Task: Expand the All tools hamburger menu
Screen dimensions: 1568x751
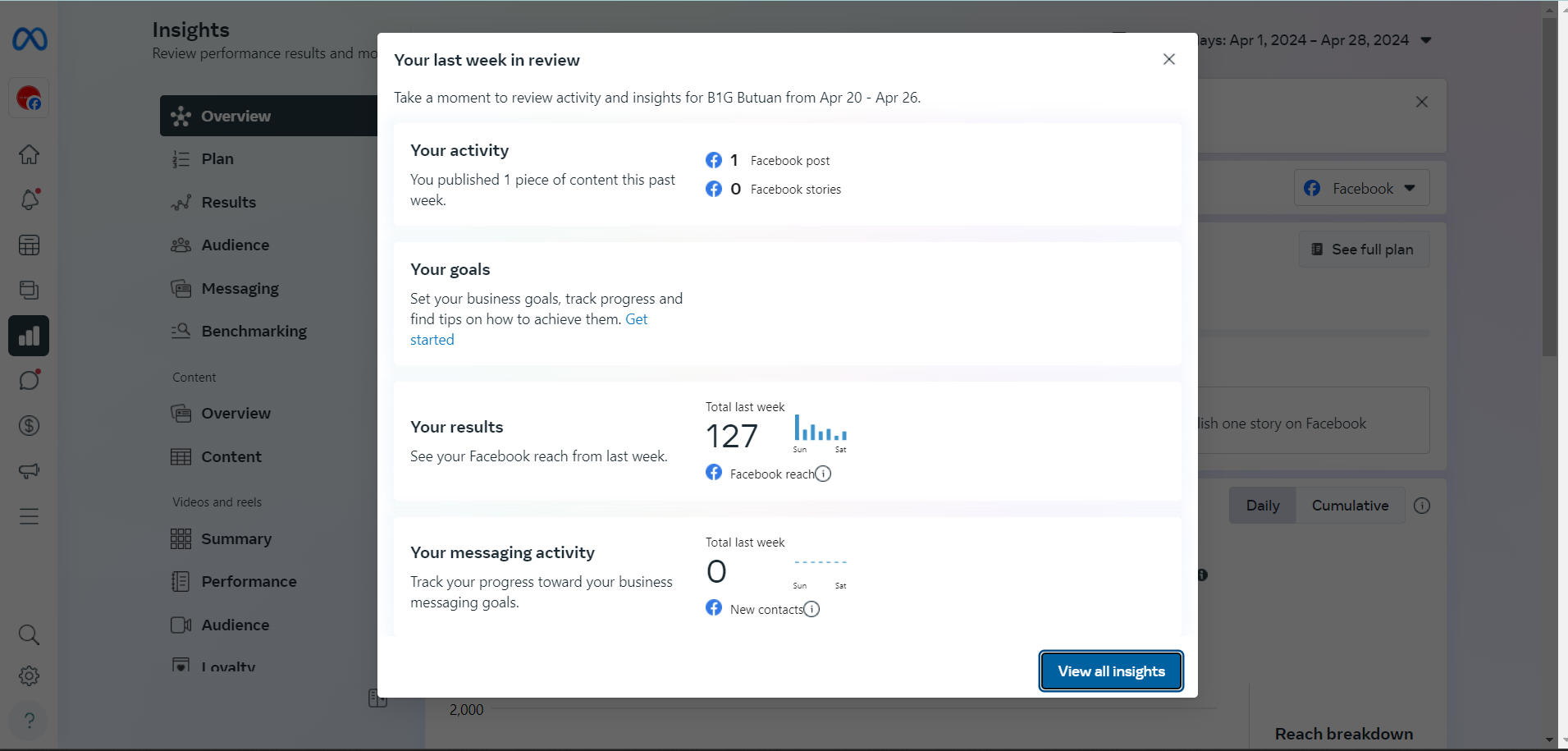Action: (x=30, y=516)
